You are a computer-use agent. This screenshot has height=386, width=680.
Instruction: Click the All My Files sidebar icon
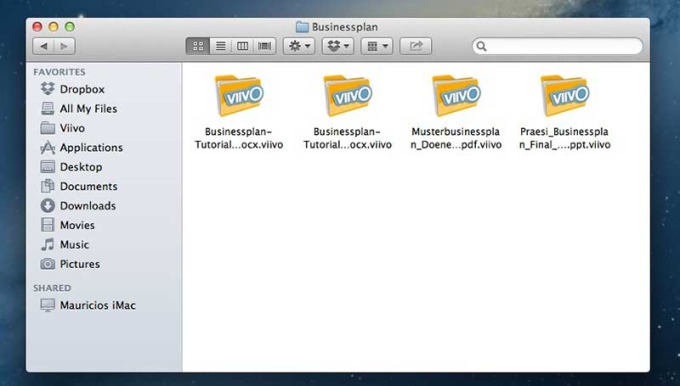click(48, 108)
